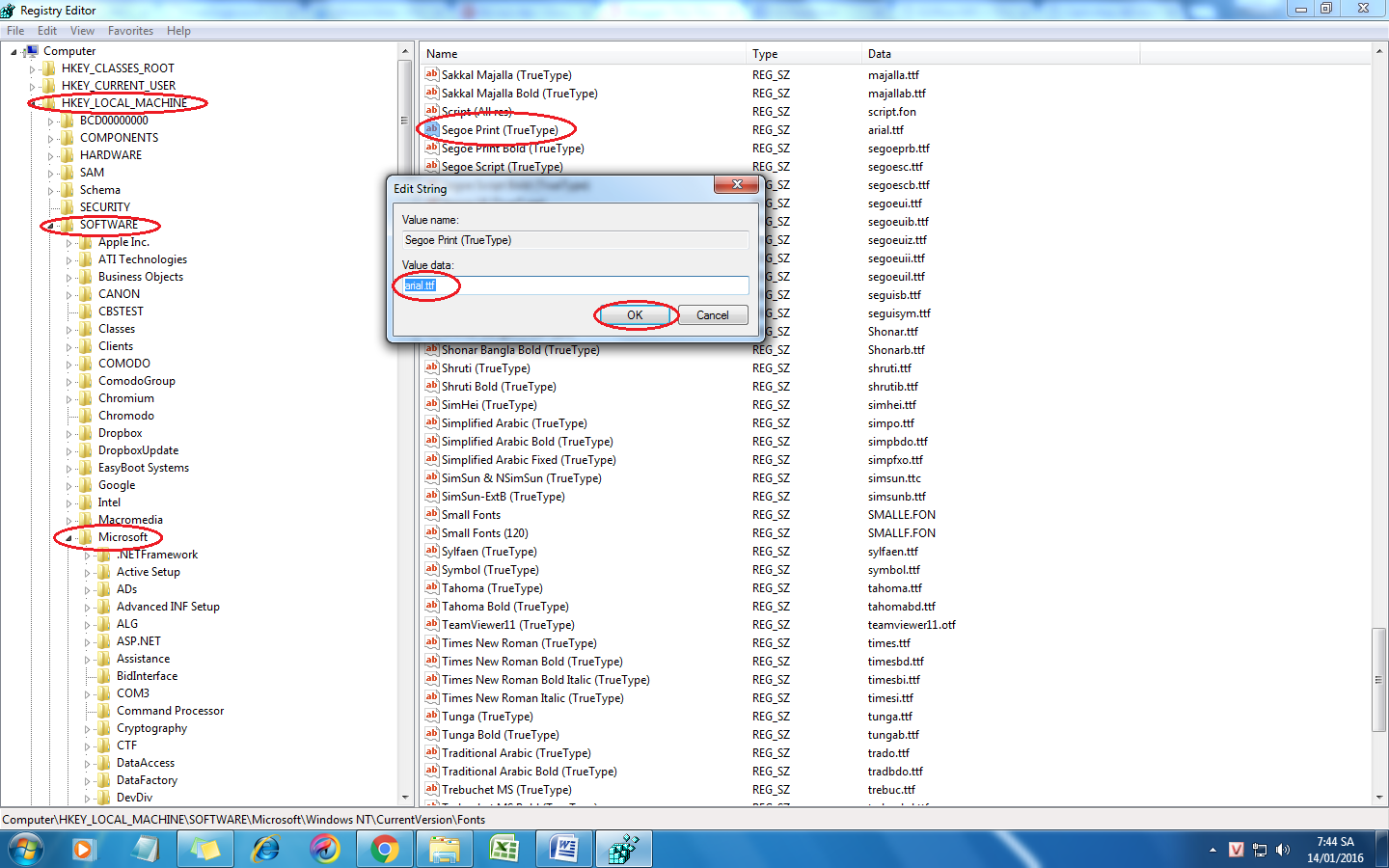Open the File menu
Screen dimensions: 1389x868
pos(15,31)
